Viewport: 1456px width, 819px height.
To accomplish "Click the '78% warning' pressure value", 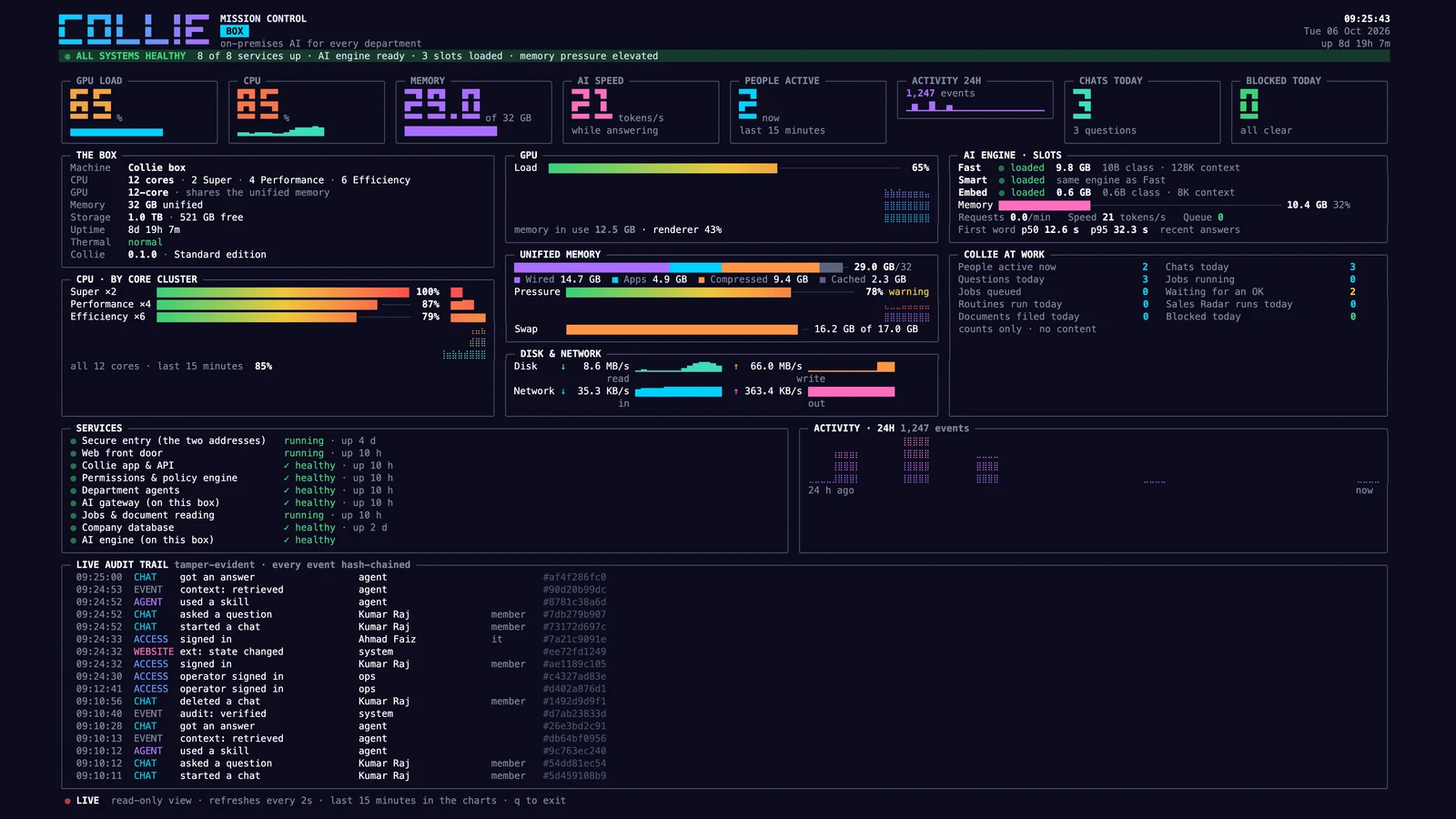I will (897, 292).
